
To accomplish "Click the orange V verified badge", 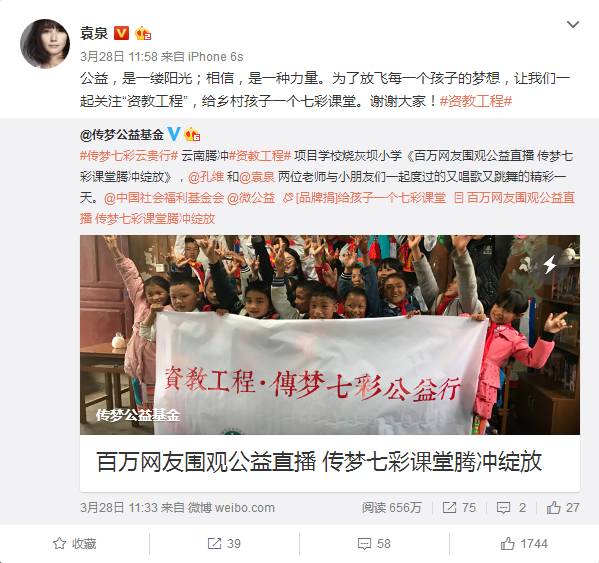I will (x=121, y=33).
